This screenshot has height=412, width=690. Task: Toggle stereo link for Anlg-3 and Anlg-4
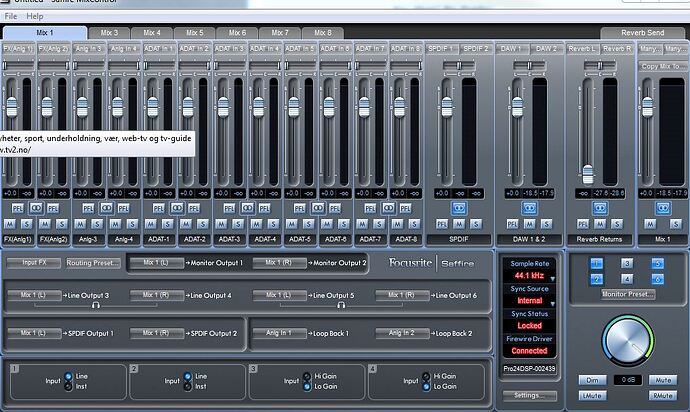[x=106, y=208]
